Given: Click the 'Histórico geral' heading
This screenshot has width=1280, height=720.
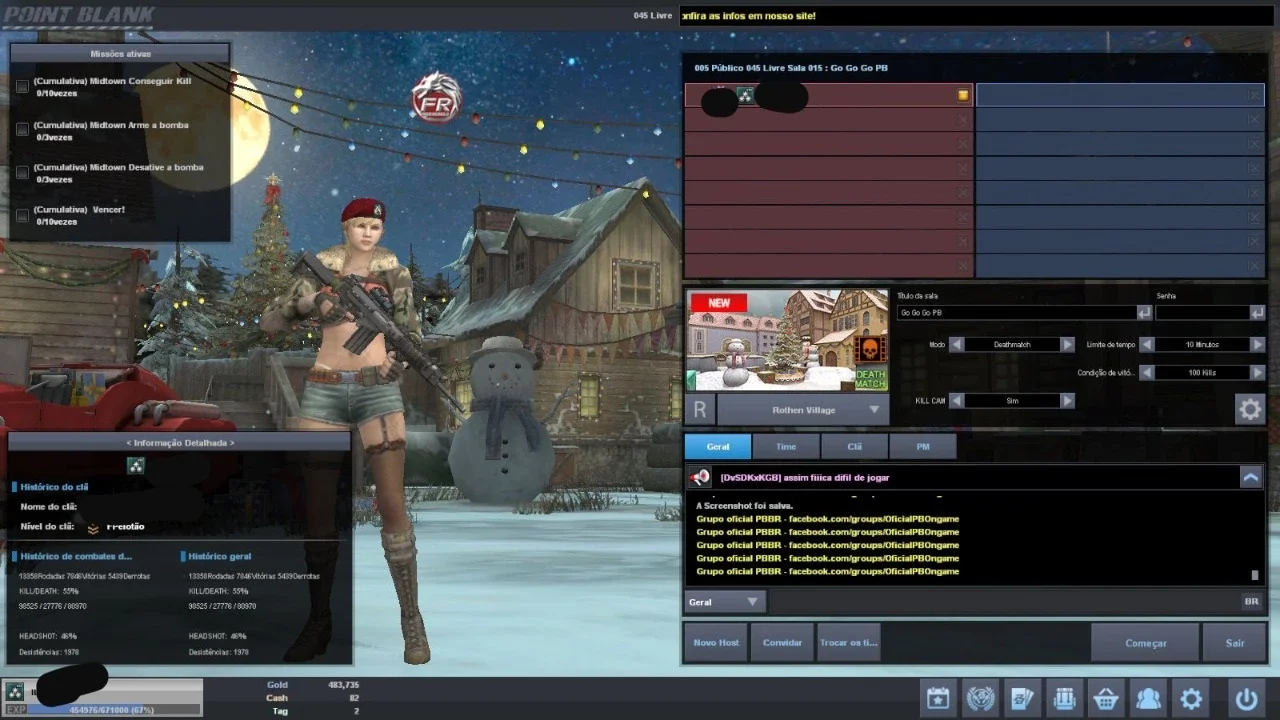Looking at the screenshot, I should (x=219, y=556).
